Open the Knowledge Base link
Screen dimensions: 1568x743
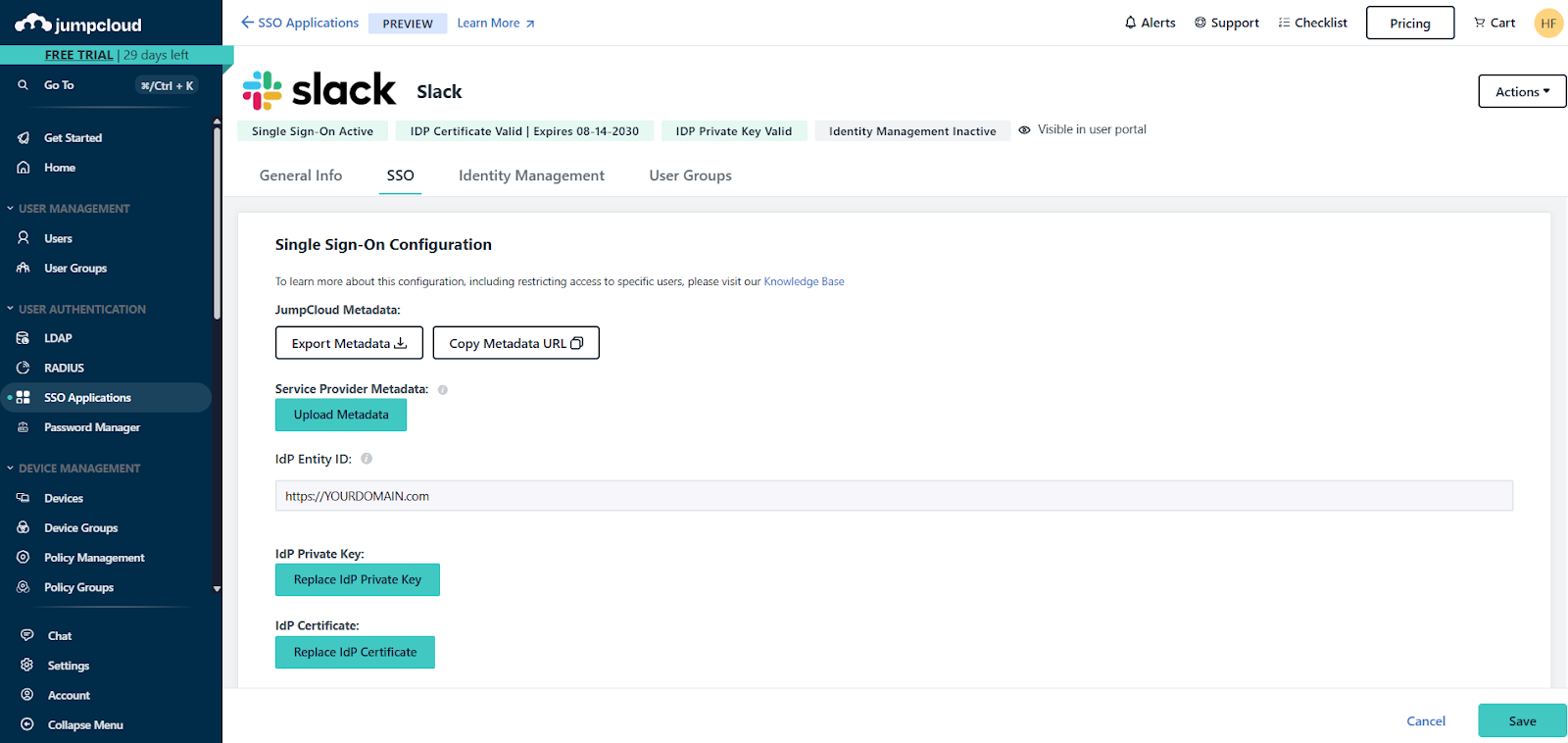click(804, 281)
